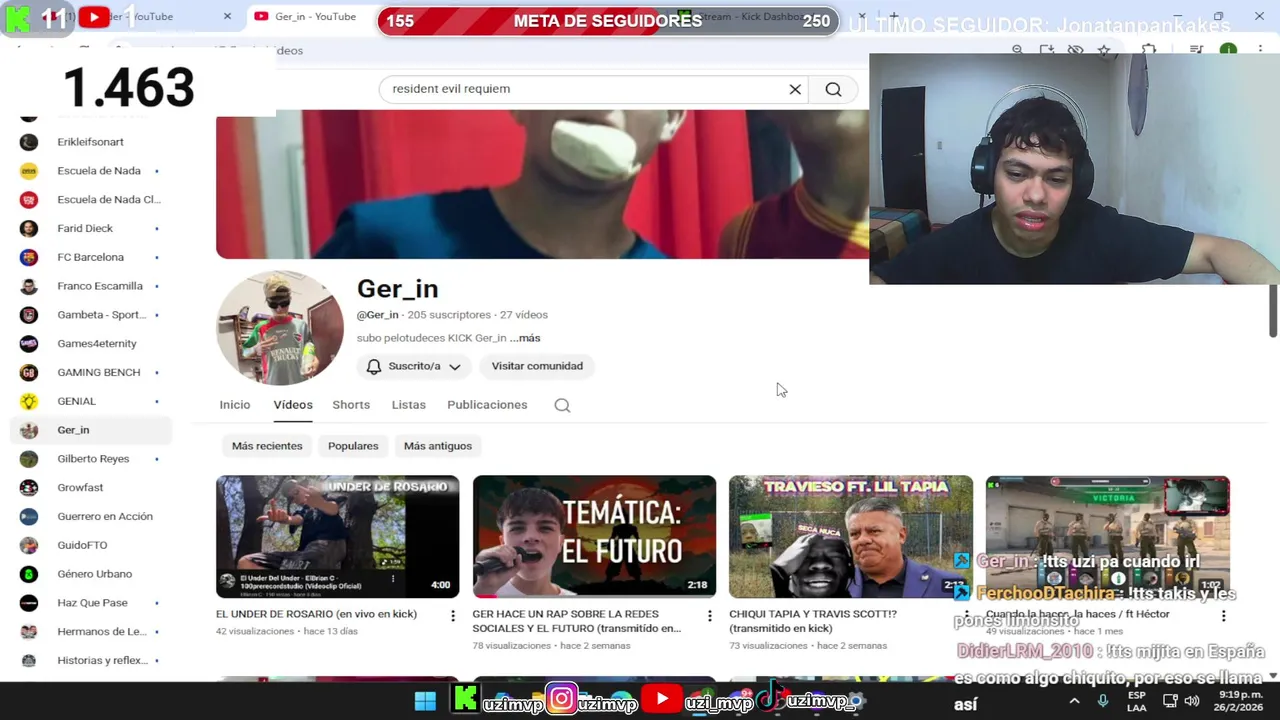The width and height of the screenshot is (1280, 720).
Task: Filter videos by Más antiguos
Action: pyautogui.click(x=438, y=446)
